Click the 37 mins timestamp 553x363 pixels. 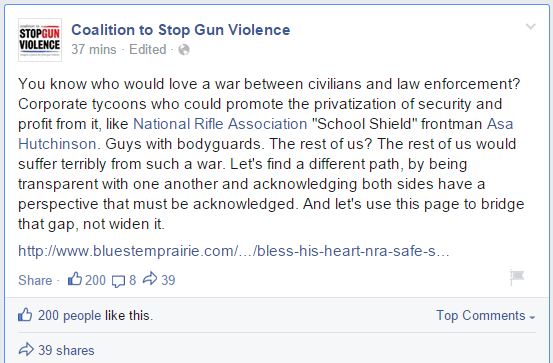pos(94,49)
